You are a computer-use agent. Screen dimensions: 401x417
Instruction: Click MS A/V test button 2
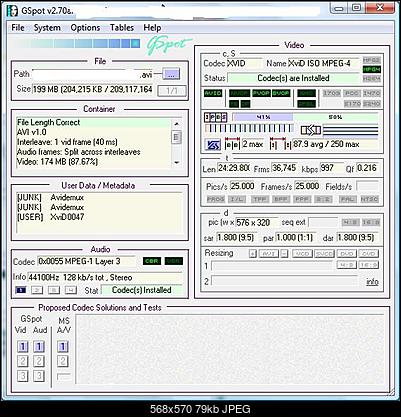click(x=63, y=361)
